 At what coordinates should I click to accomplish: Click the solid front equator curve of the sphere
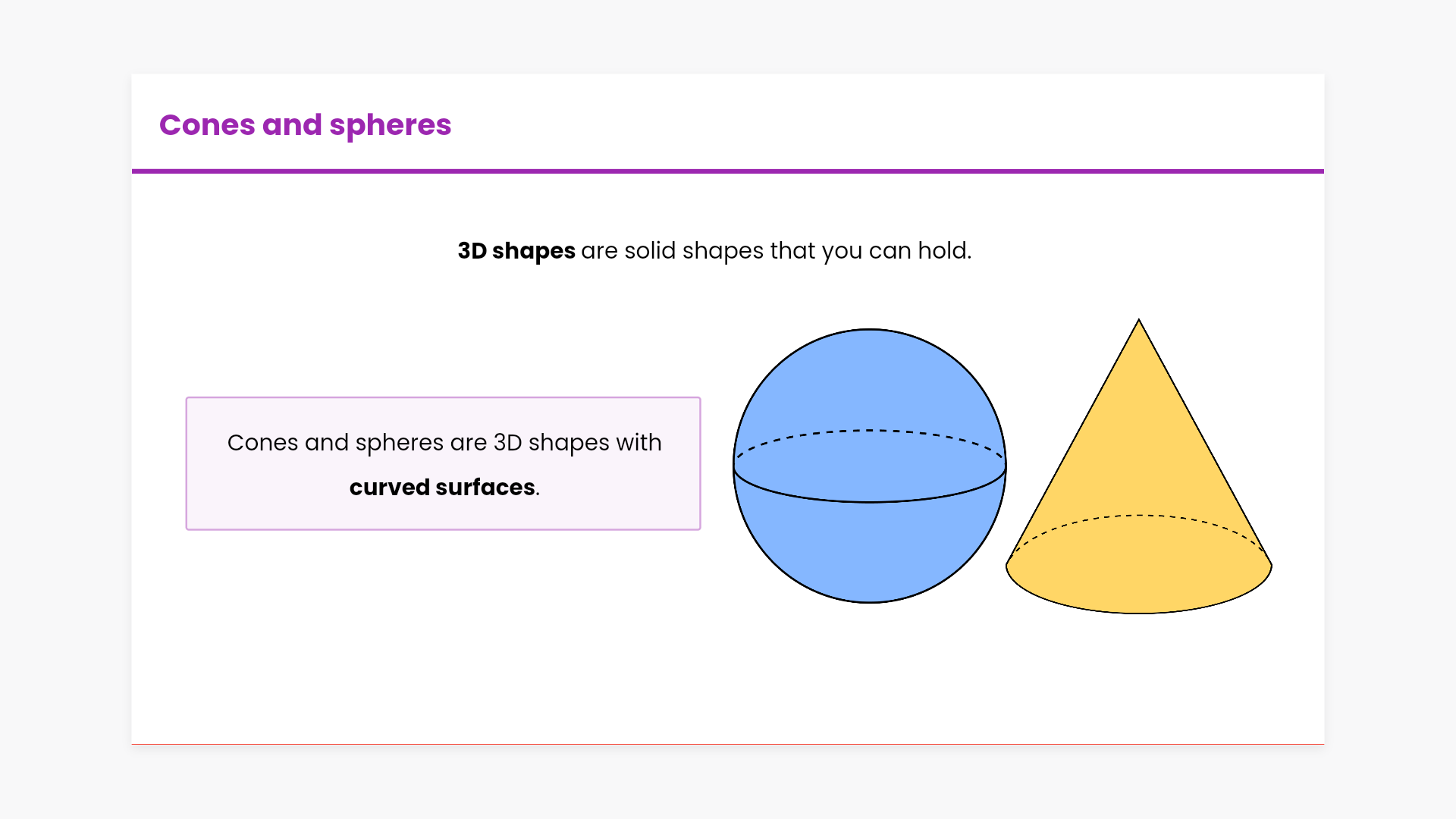[x=870, y=501]
